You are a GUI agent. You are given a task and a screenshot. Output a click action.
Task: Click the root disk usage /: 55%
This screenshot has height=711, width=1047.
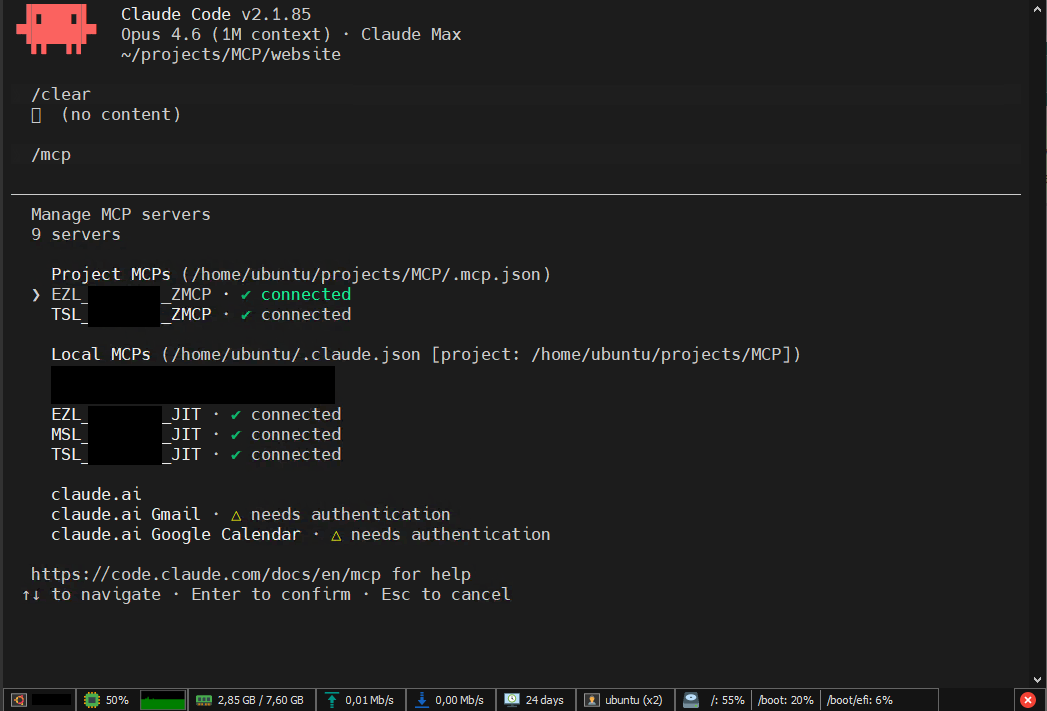pyautogui.click(x=727, y=700)
